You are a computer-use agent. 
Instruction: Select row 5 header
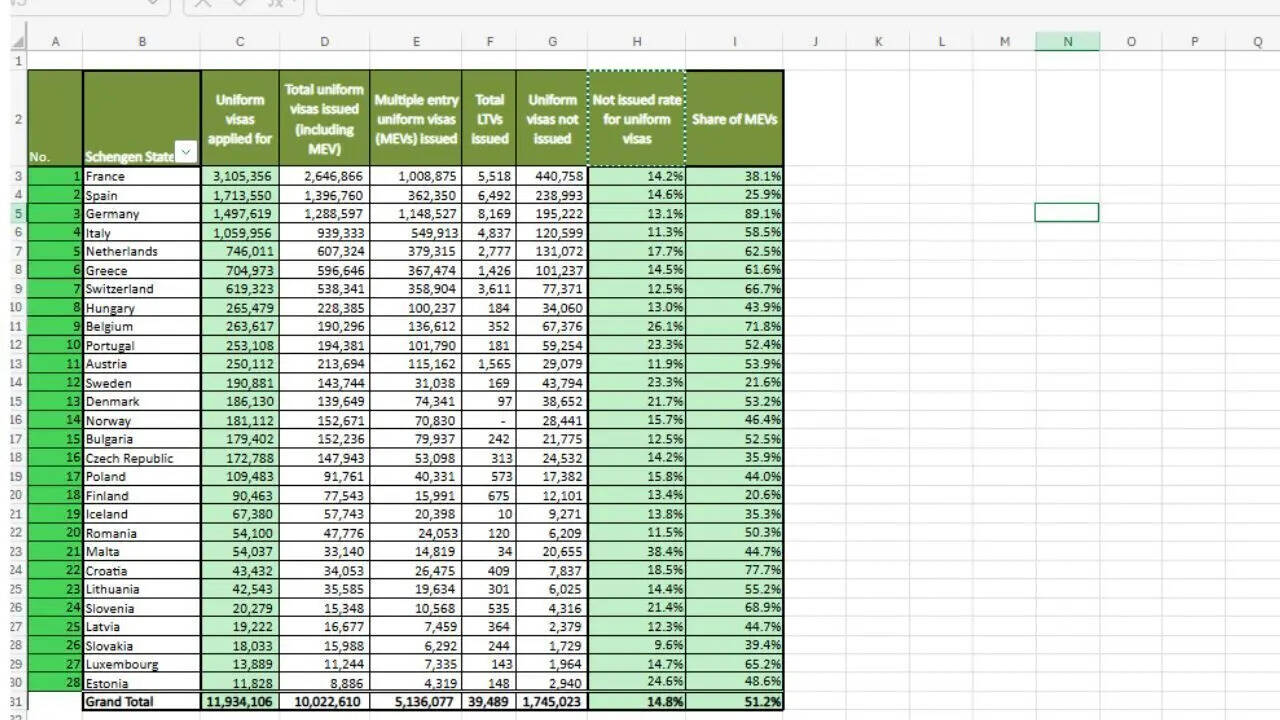[x=18, y=213]
